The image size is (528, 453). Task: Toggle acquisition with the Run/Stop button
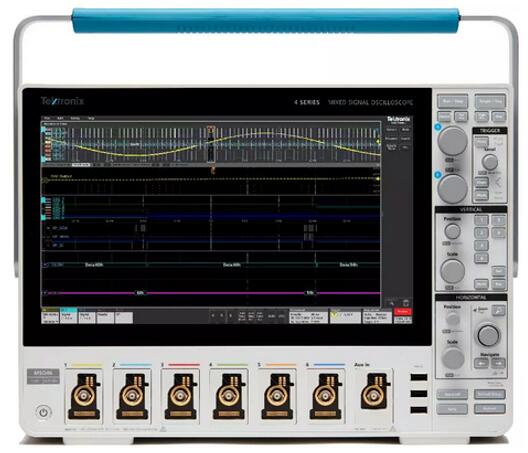click(453, 101)
